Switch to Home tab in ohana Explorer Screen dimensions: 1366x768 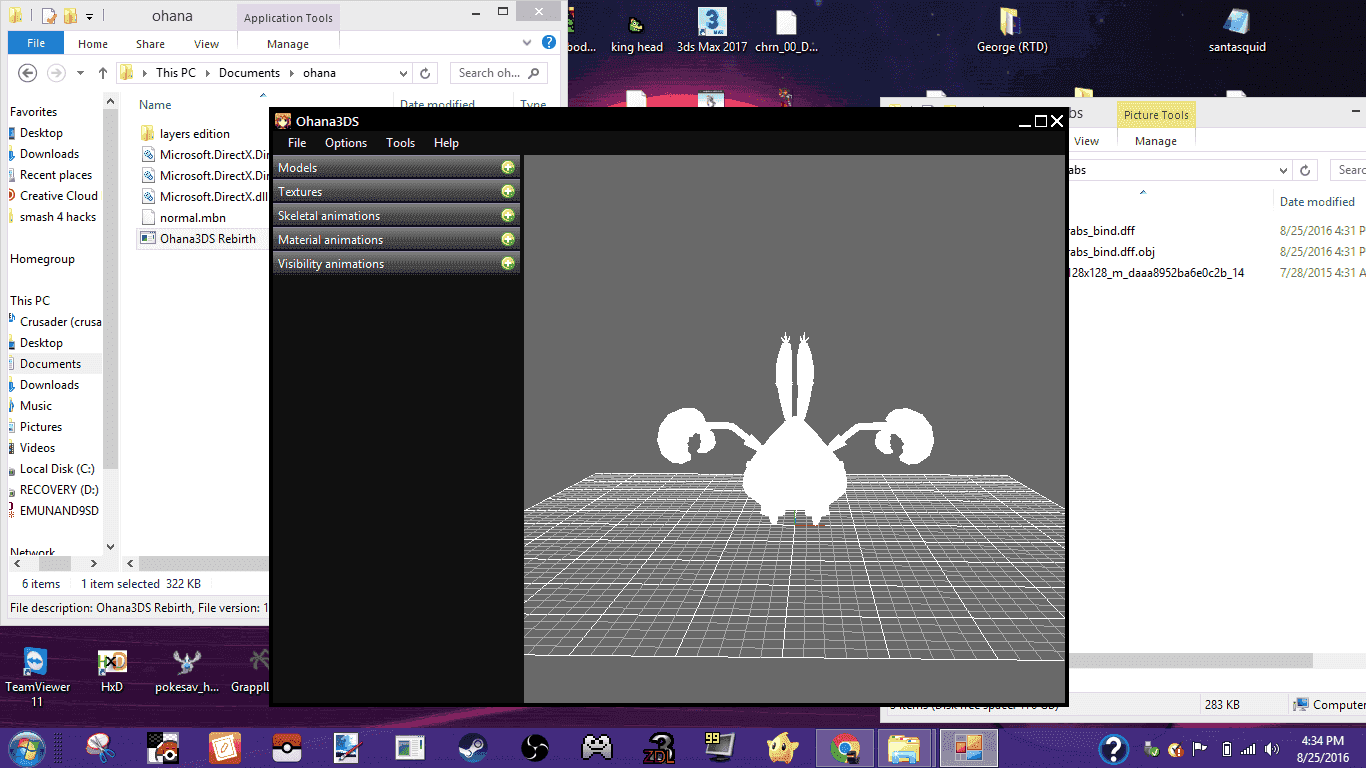point(93,44)
